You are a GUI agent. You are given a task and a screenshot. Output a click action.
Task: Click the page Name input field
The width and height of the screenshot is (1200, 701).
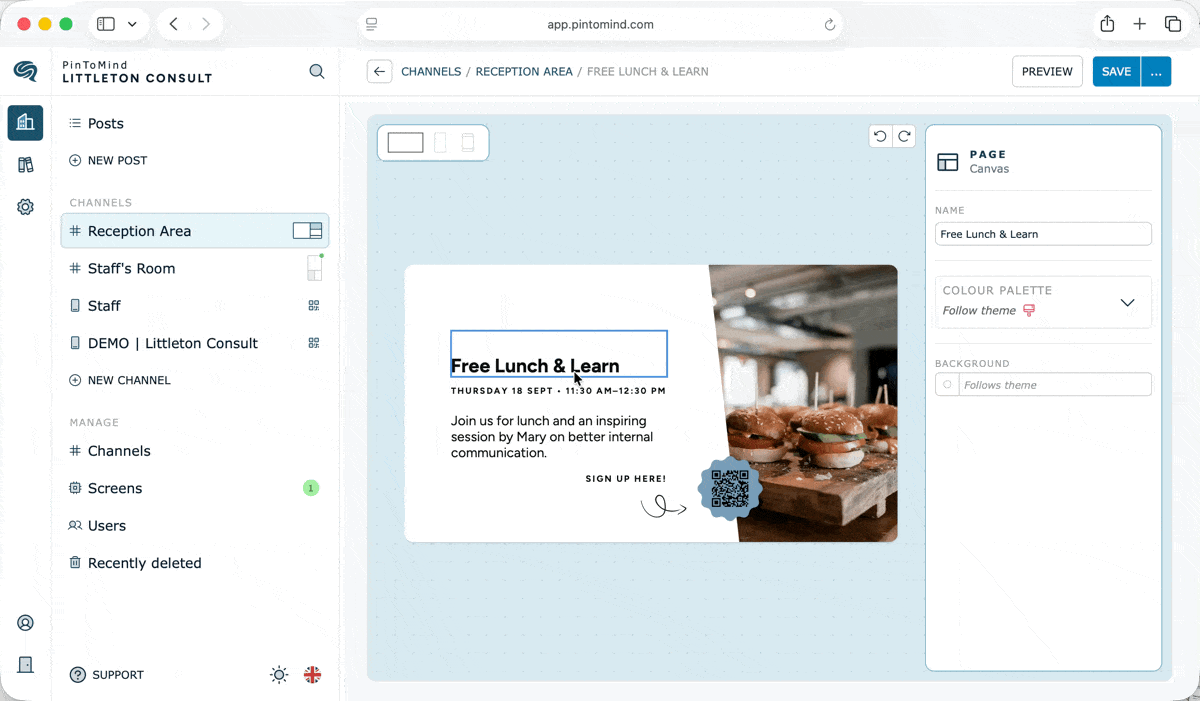[x=1043, y=234]
